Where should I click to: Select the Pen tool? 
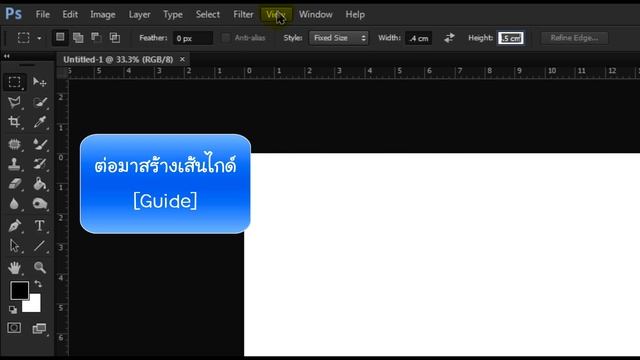point(15,226)
